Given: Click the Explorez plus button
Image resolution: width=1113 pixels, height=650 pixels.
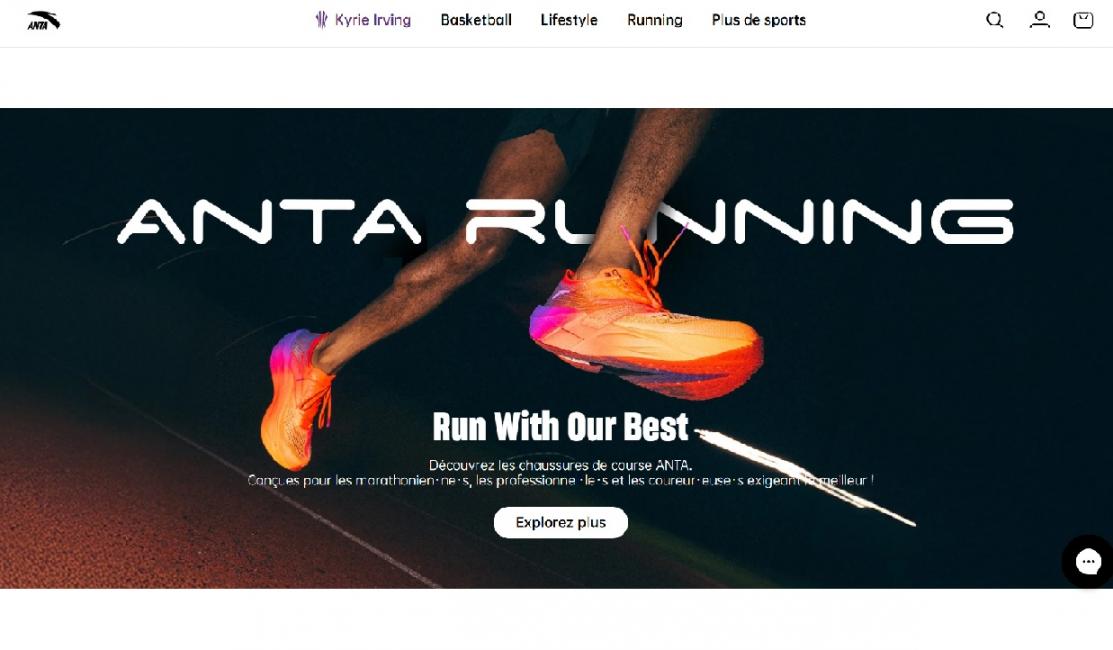Looking at the screenshot, I should click(x=561, y=522).
